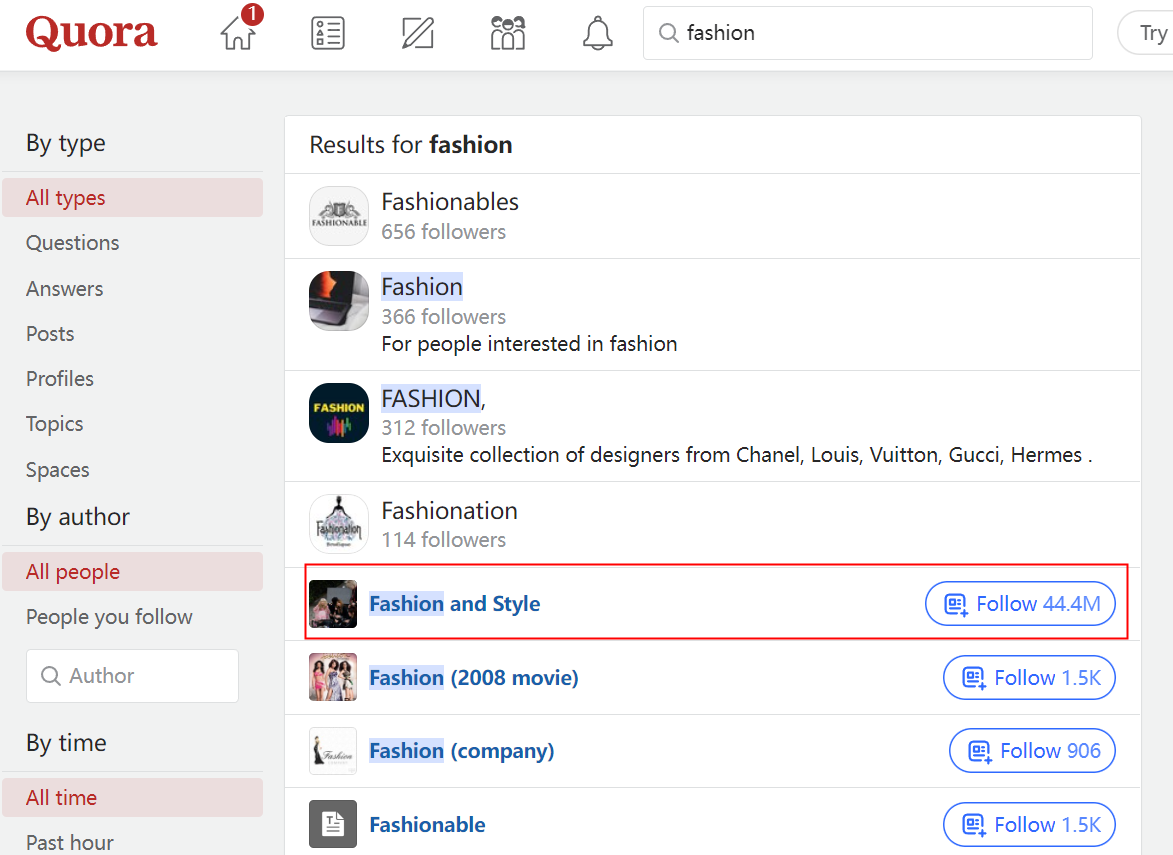This screenshot has width=1173, height=855.
Task: Select Past hour time filter
Action: [x=70, y=842]
